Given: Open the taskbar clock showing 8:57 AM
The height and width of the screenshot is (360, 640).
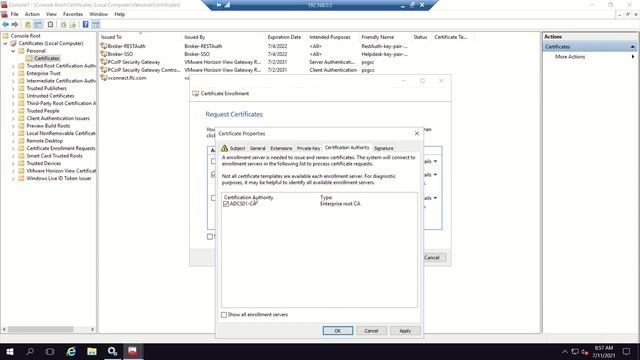Looking at the screenshot, I should point(603,351).
